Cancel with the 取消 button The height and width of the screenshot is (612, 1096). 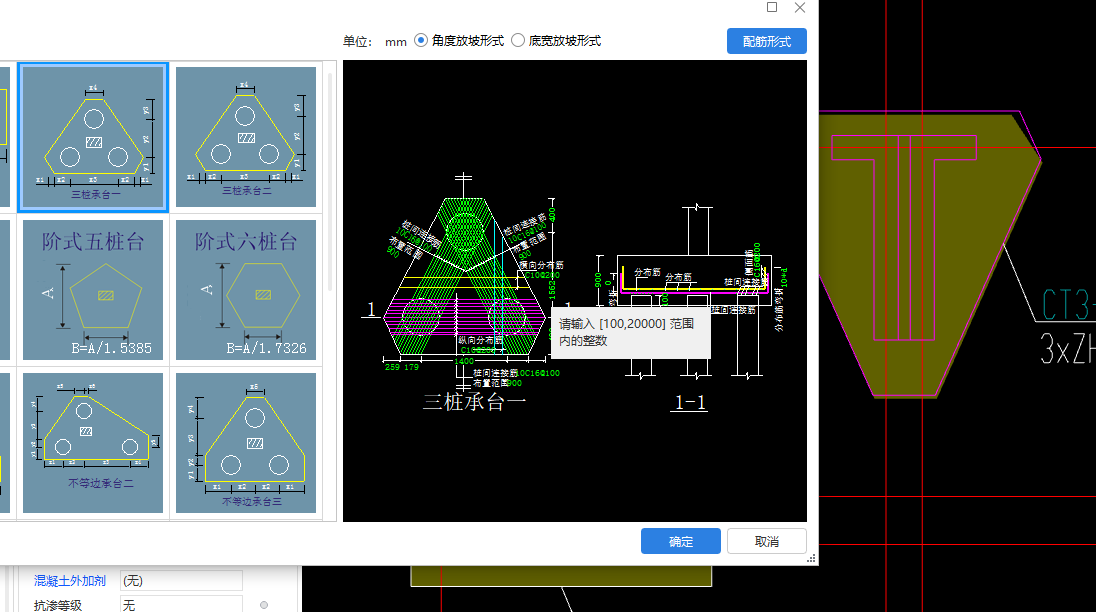click(767, 541)
